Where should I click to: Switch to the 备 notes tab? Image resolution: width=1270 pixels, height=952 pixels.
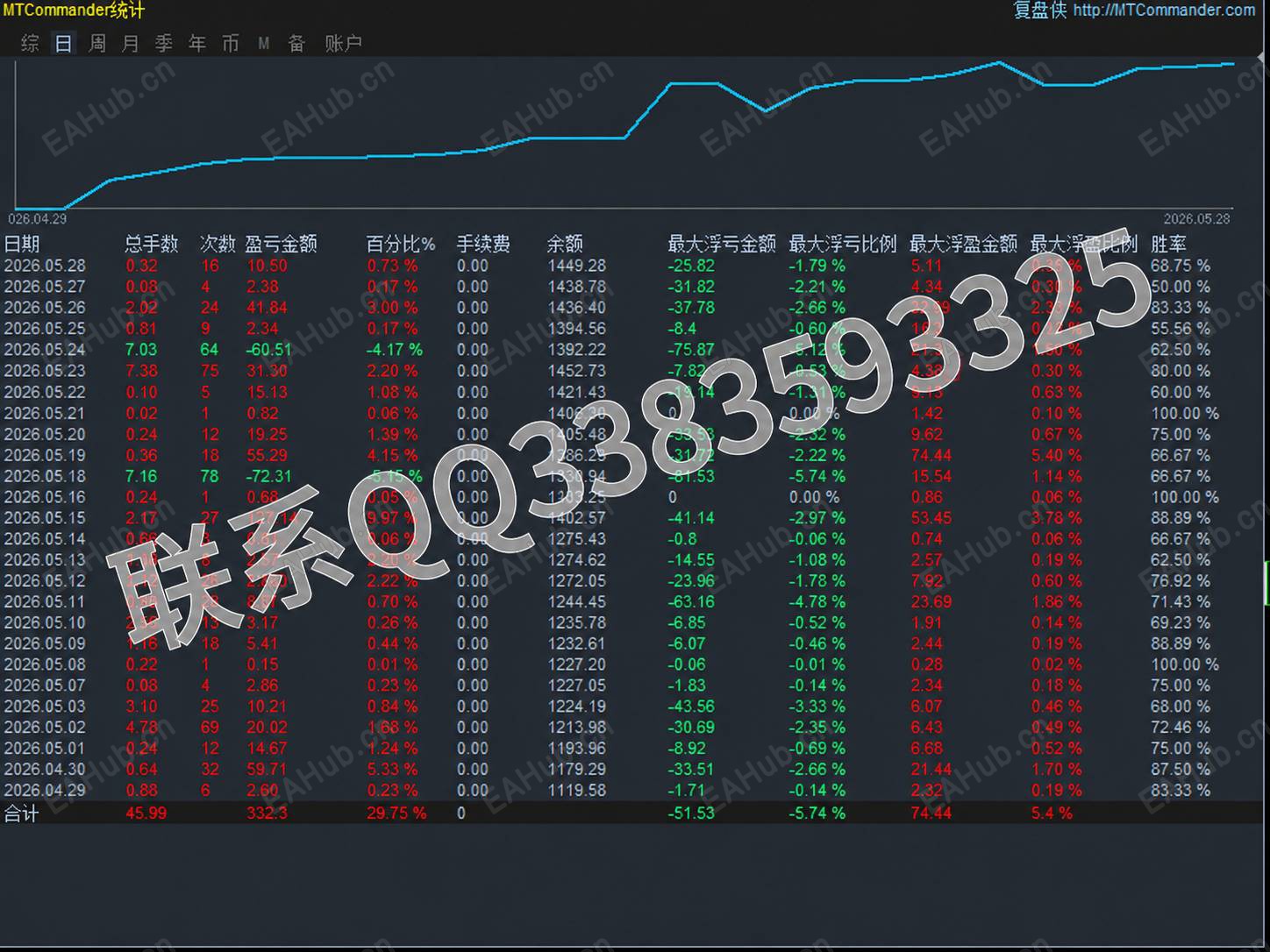pyautogui.click(x=296, y=43)
